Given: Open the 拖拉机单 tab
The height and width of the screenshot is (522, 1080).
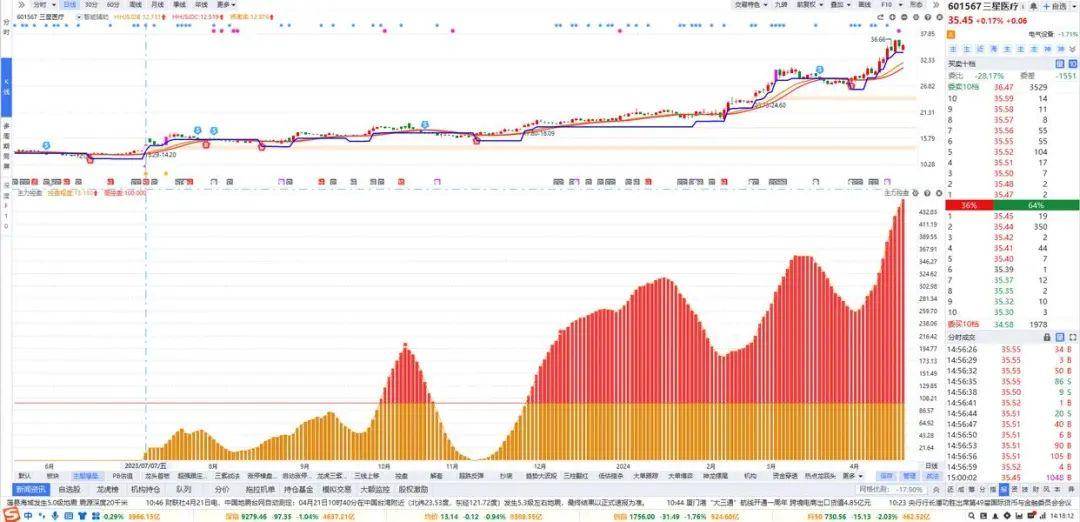Looking at the screenshot, I should pos(258,489).
